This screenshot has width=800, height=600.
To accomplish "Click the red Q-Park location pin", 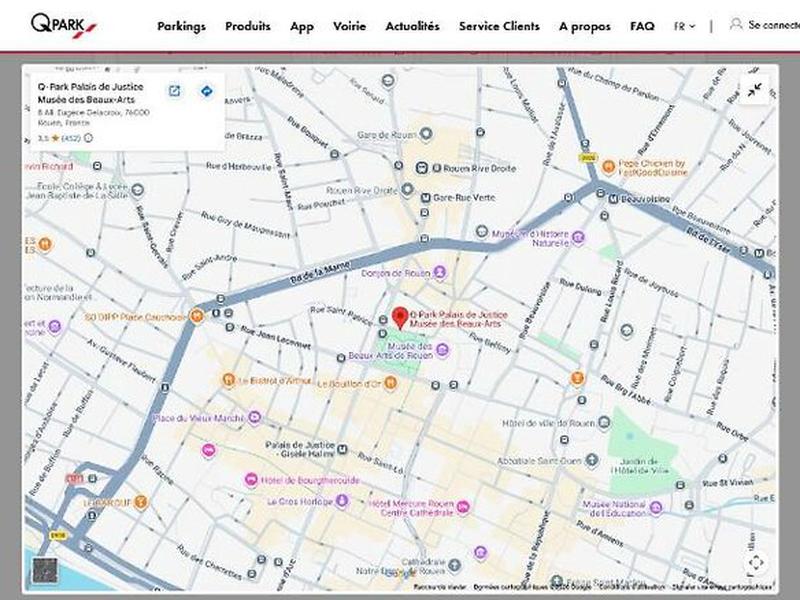I will click(x=401, y=318).
